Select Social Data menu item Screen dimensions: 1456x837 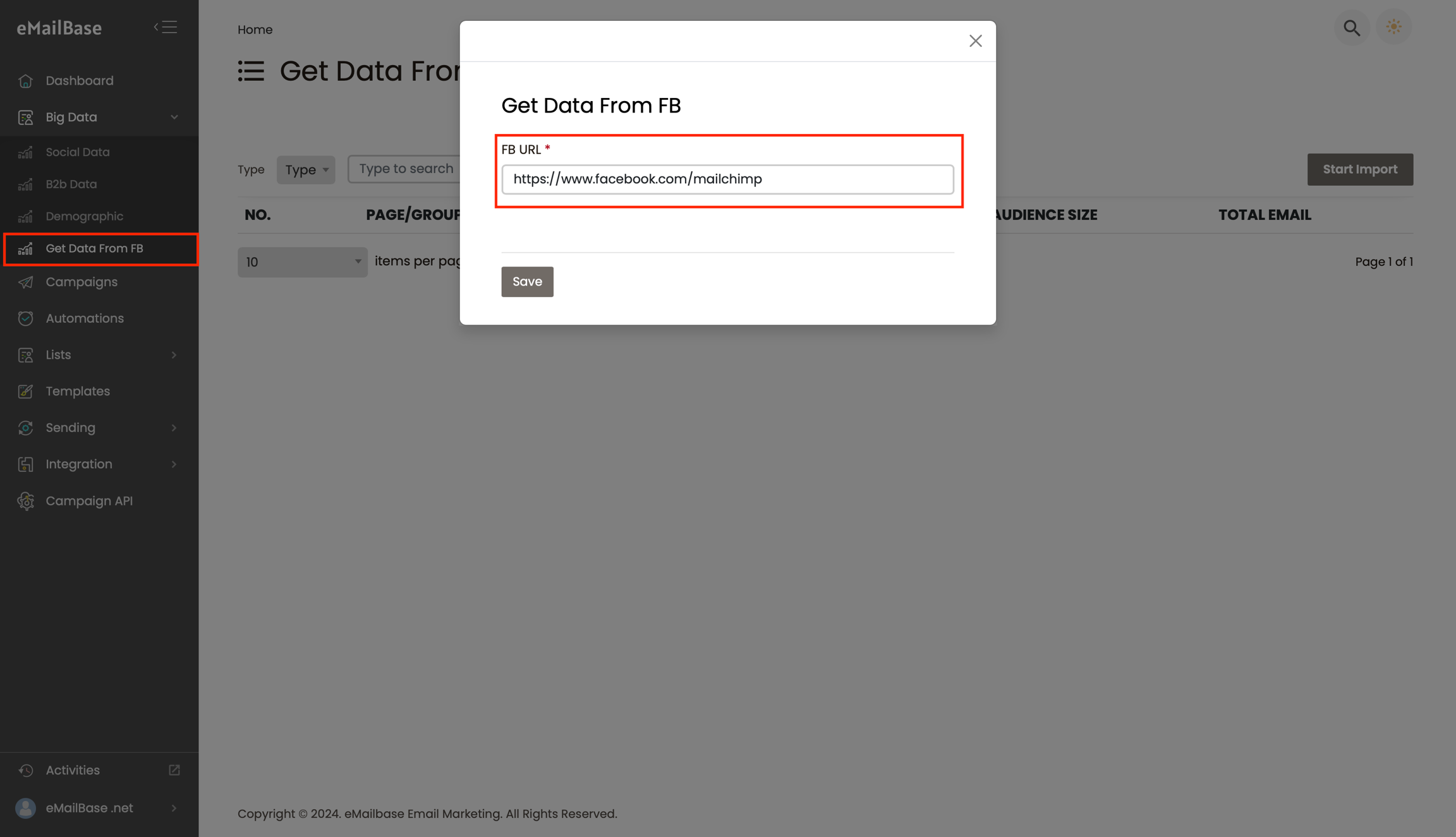pyautogui.click(x=78, y=152)
